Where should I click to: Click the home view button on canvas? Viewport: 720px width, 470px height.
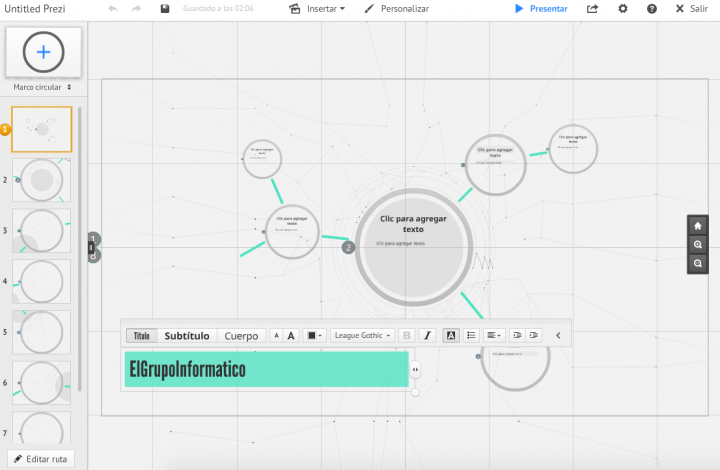(x=698, y=225)
